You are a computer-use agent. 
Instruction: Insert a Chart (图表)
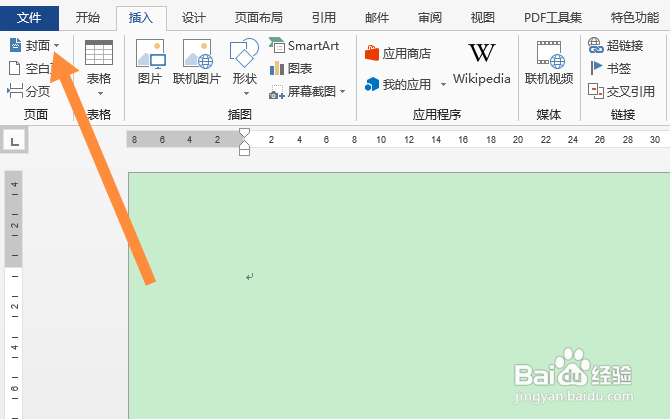coord(291,68)
